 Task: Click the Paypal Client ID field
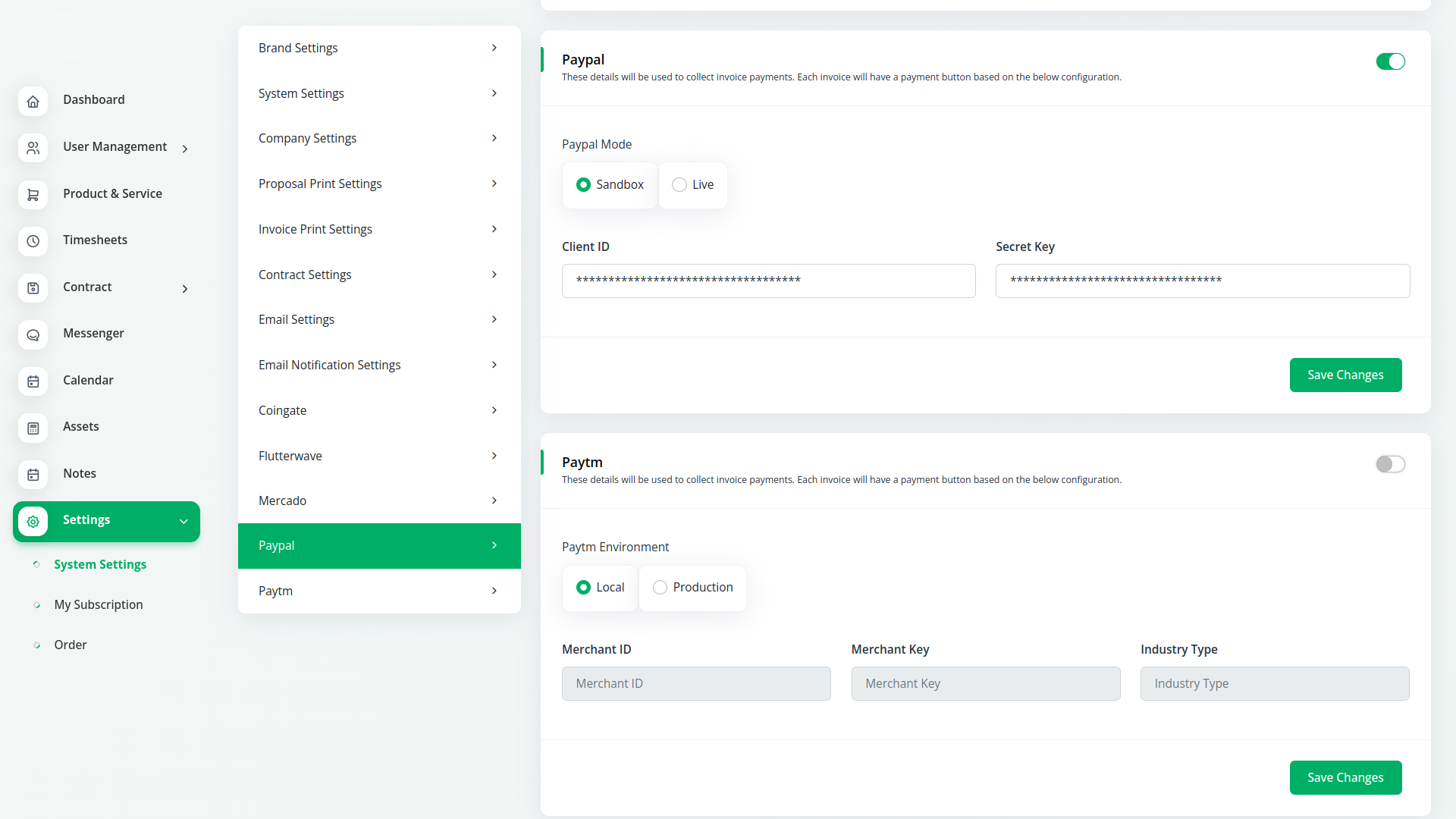pyautogui.click(x=767, y=281)
